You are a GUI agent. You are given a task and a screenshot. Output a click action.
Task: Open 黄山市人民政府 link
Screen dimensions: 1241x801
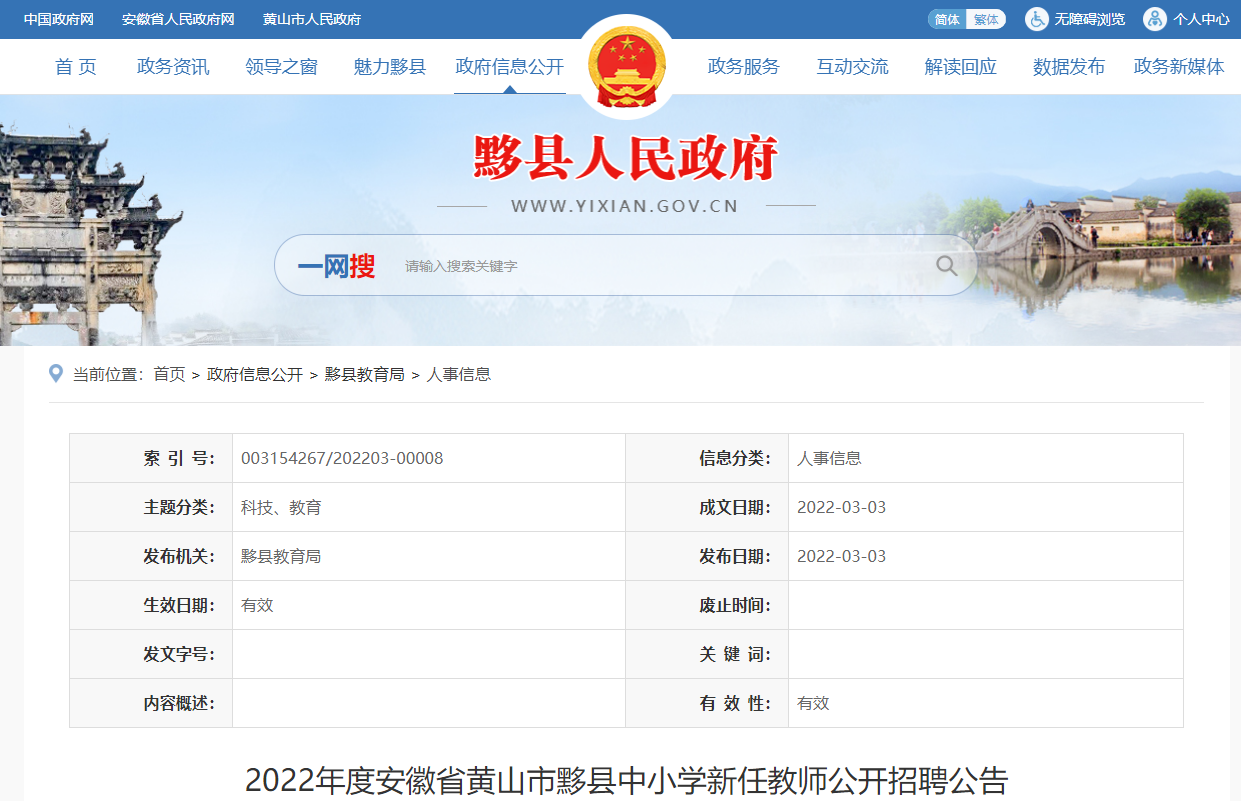click(312, 19)
